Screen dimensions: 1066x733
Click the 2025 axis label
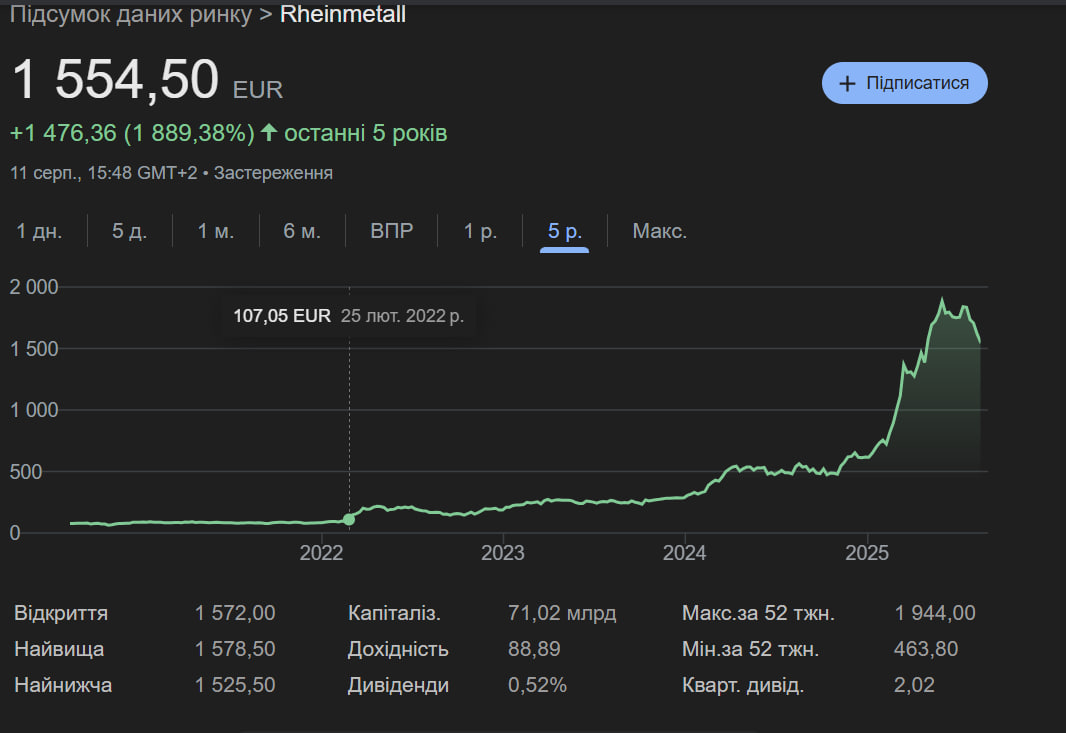coord(867,553)
